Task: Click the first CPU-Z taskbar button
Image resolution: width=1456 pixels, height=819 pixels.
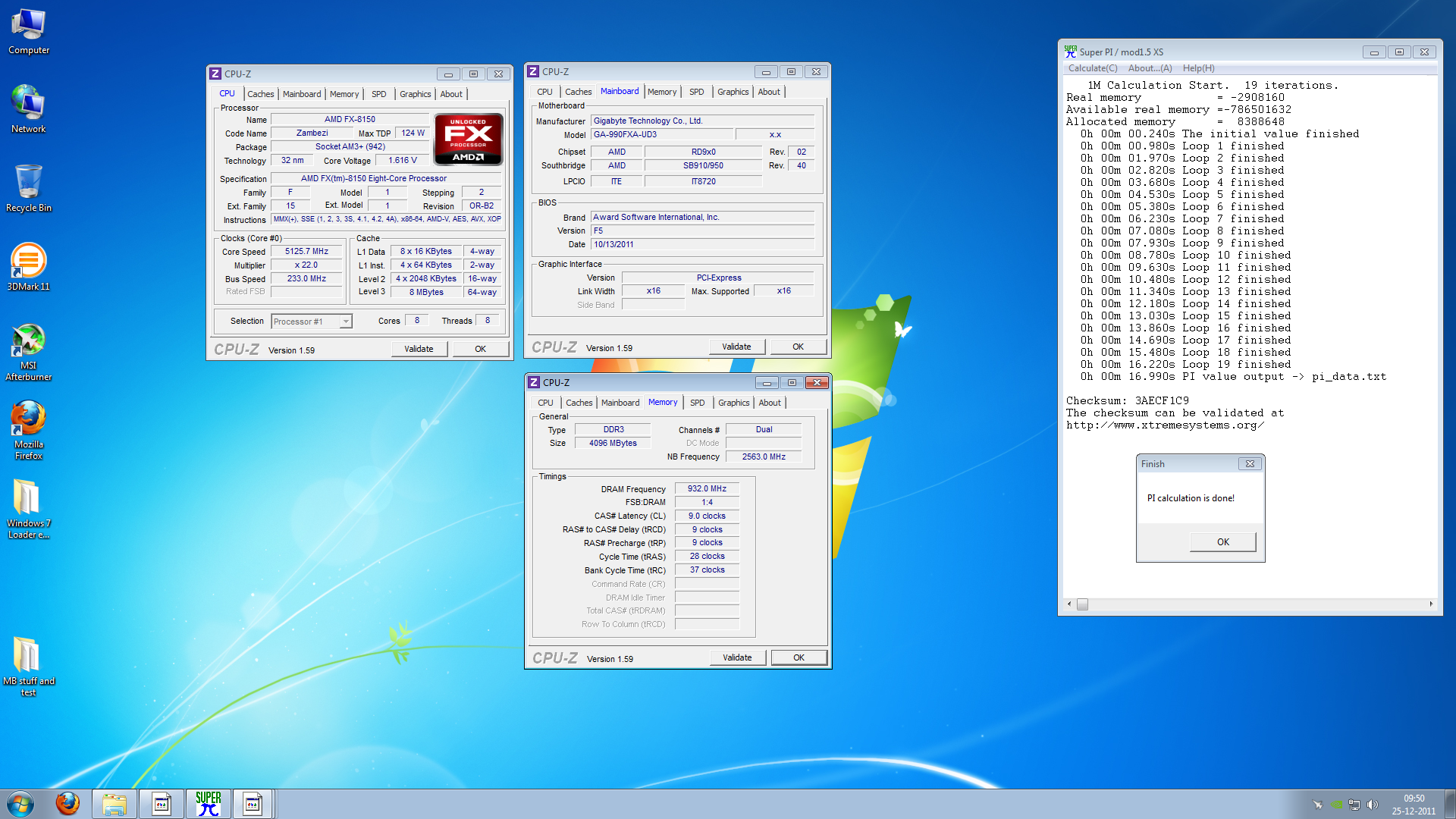Action: point(162,804)
